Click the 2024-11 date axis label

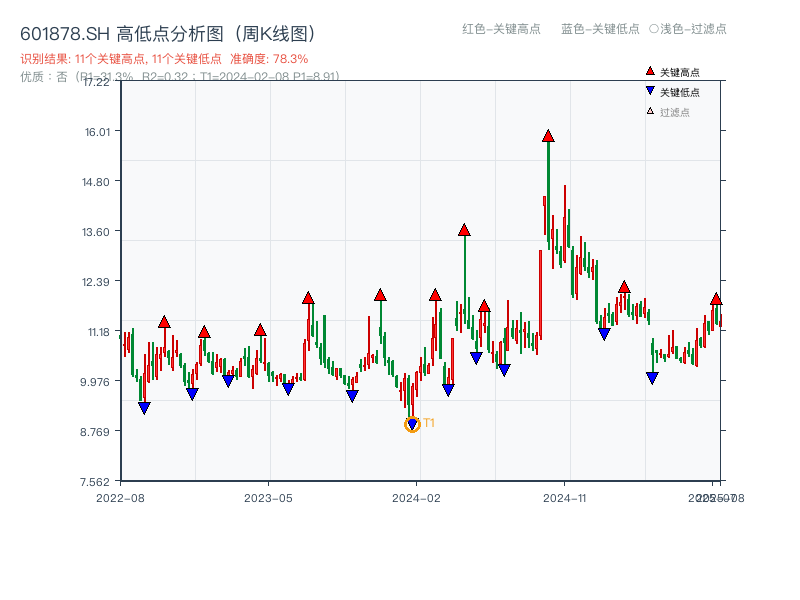pyautogui.click(x=565, y=498)
